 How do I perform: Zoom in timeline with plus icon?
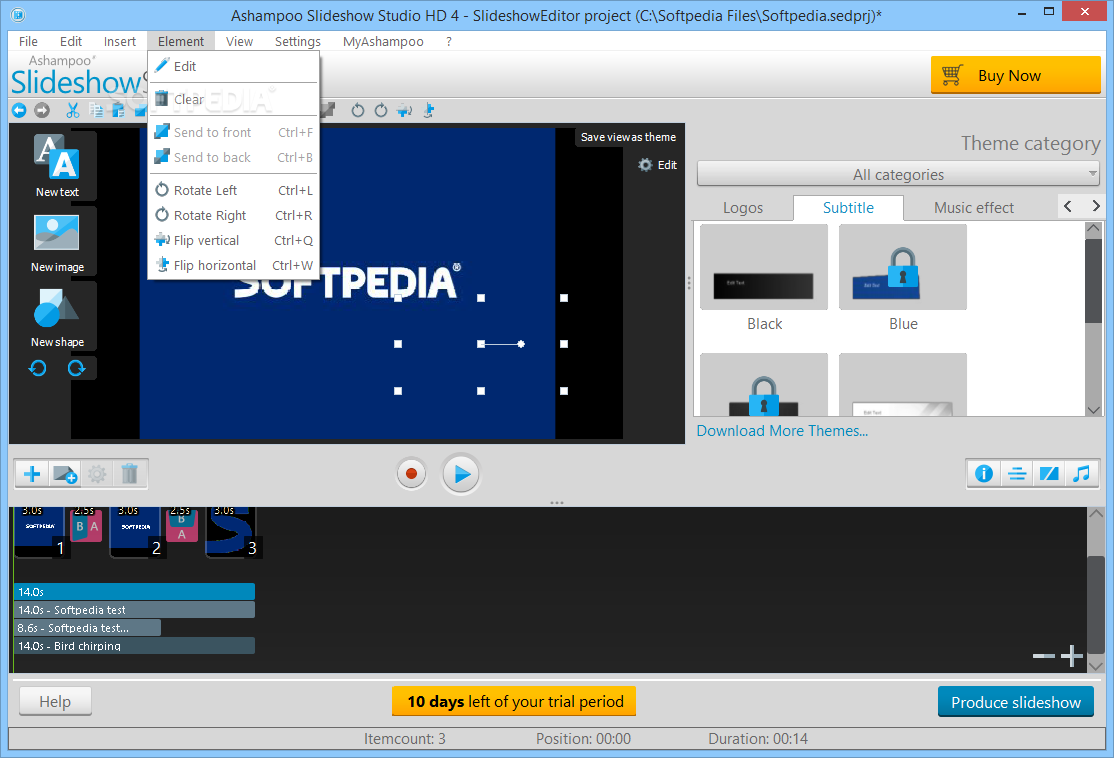(1071, 656)
